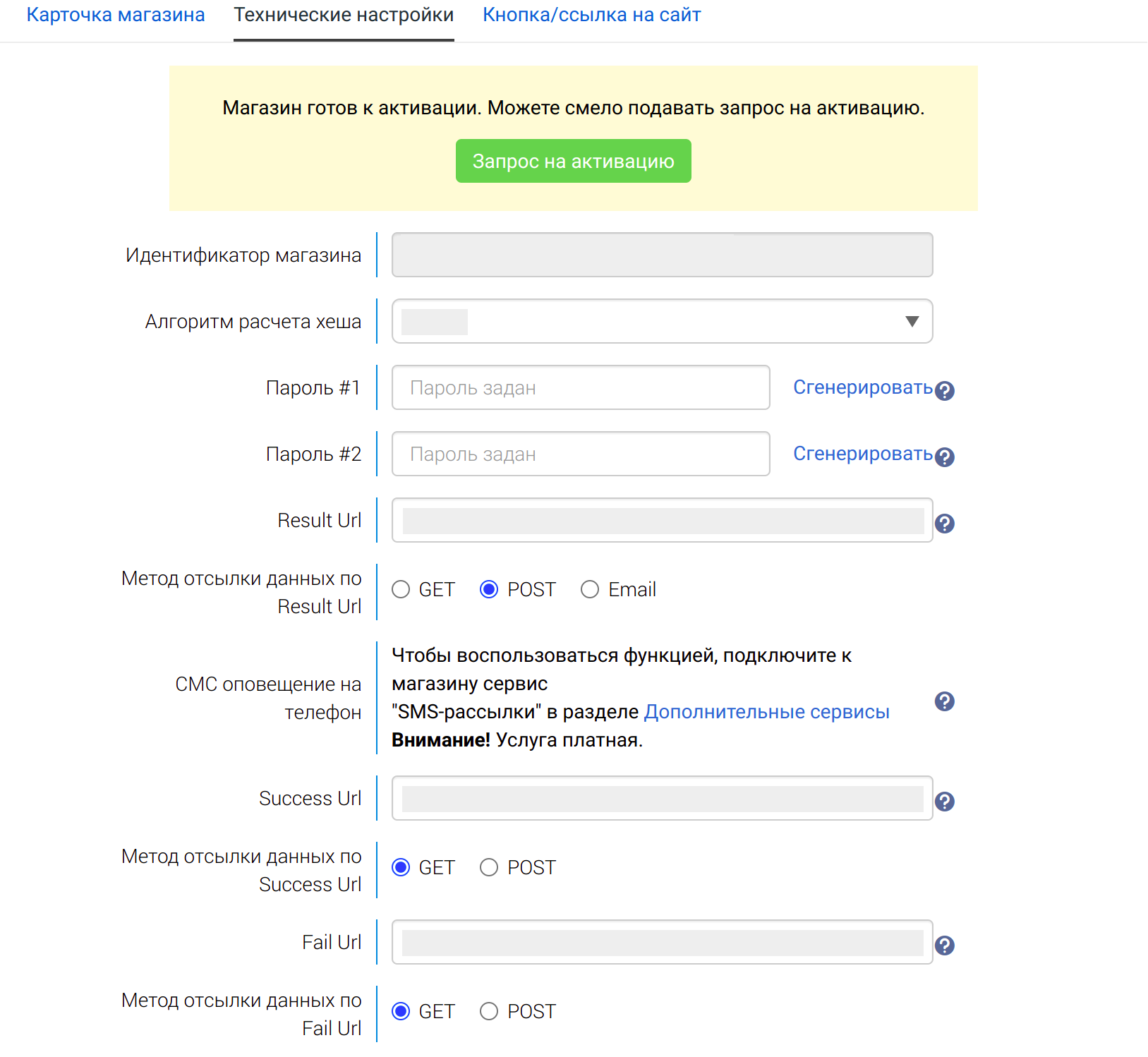1148x1057 pixels.
Task: Select POST method for Success Url
Action: [x=489, y=867]
